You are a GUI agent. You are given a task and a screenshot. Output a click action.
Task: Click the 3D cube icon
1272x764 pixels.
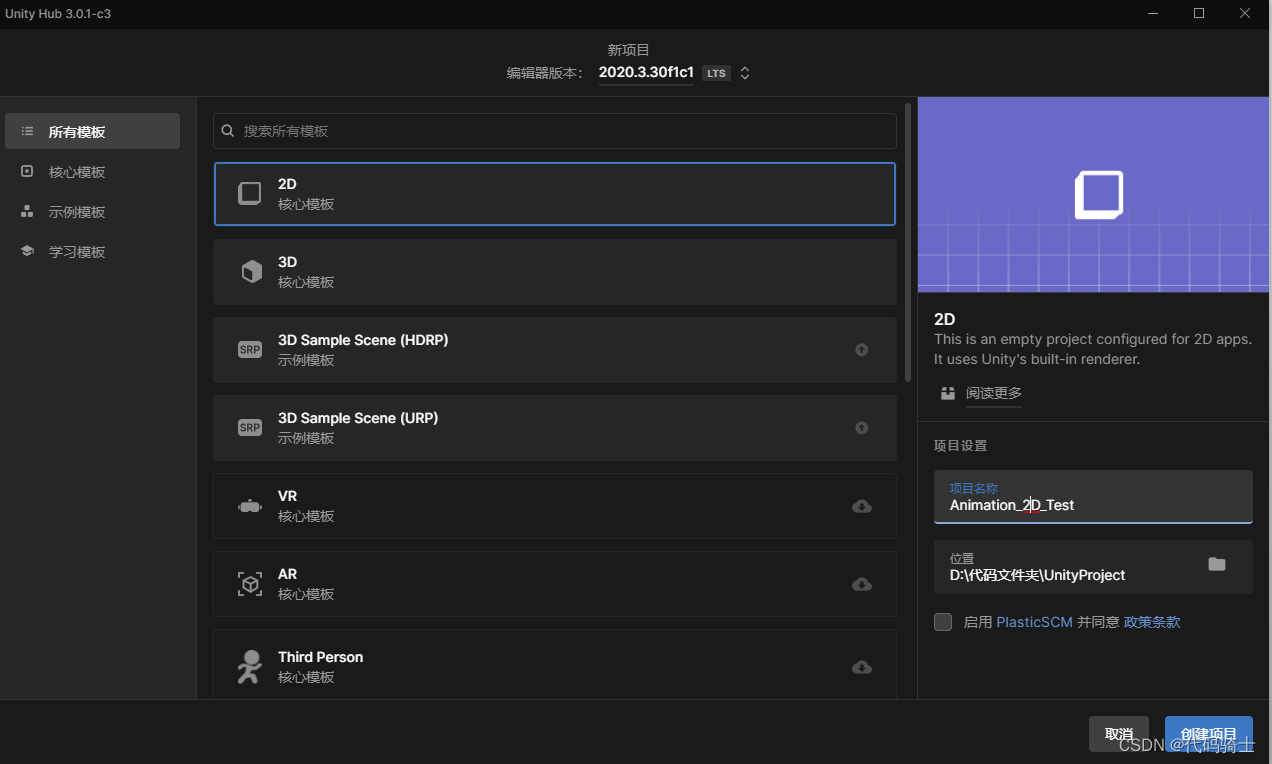252,272
